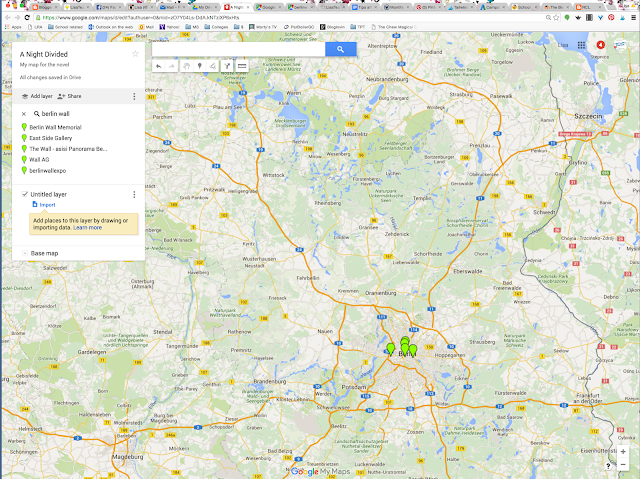Screen dimensions: 640x479
Task: Toggle Untitled layer visibility checkbox
Action: click(25, 194)
